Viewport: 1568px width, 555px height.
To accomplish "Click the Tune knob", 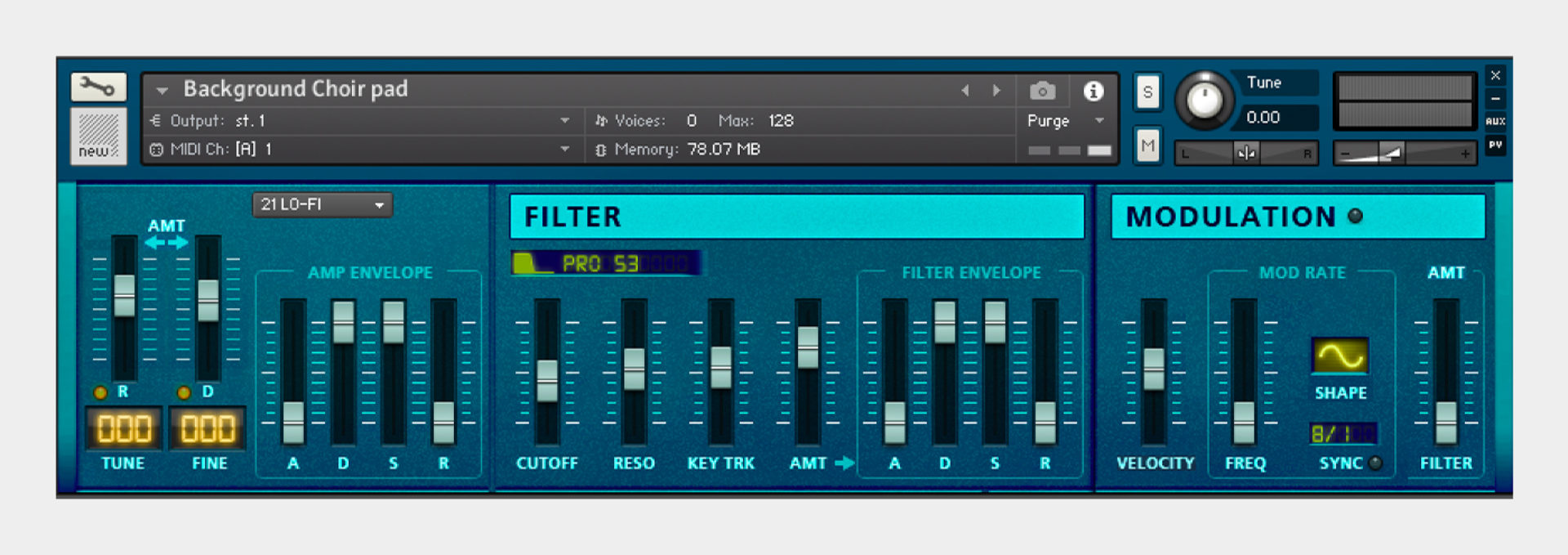I will click(x=1204, y=100).
